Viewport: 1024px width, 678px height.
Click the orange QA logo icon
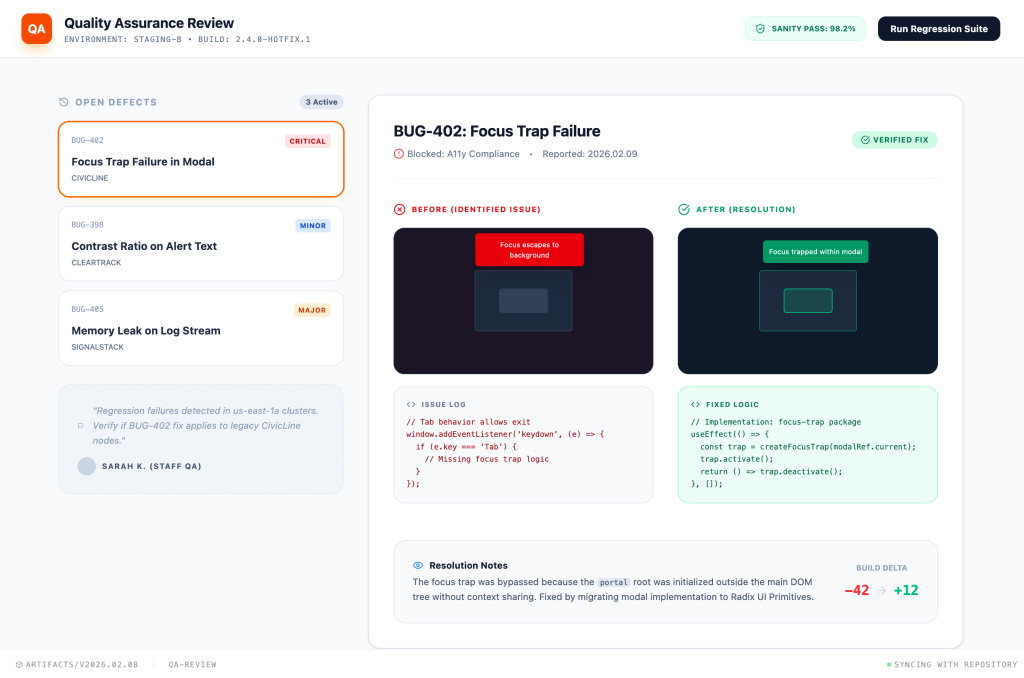(x=36, y=28)
